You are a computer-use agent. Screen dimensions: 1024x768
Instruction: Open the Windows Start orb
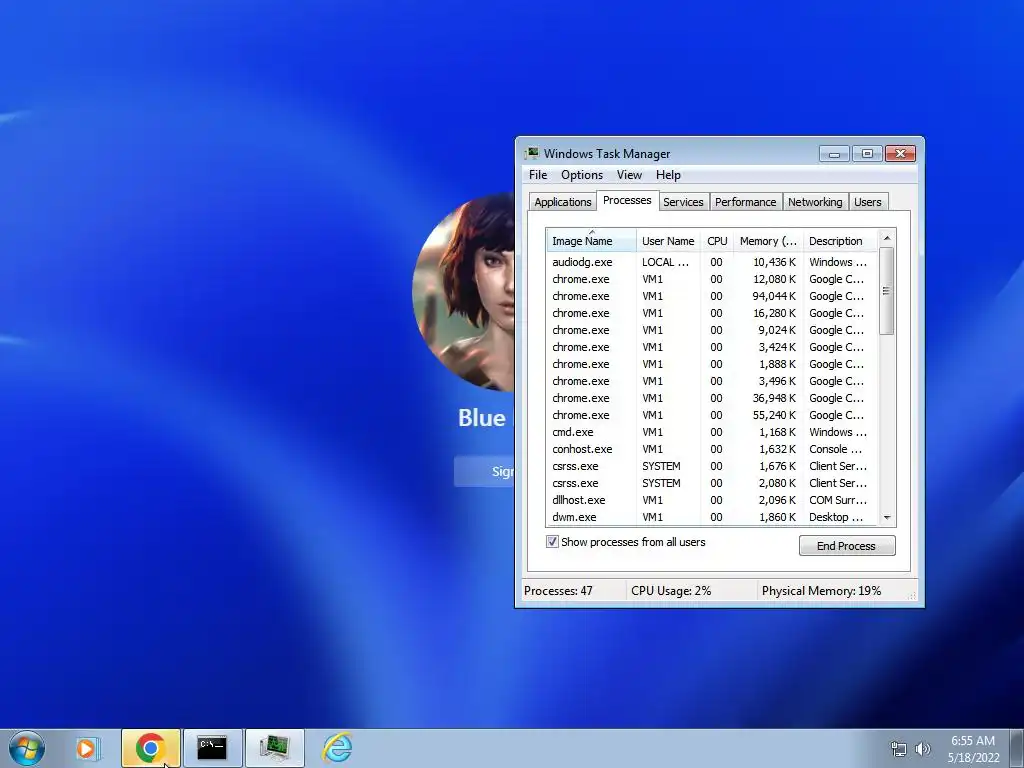(27, 748)
